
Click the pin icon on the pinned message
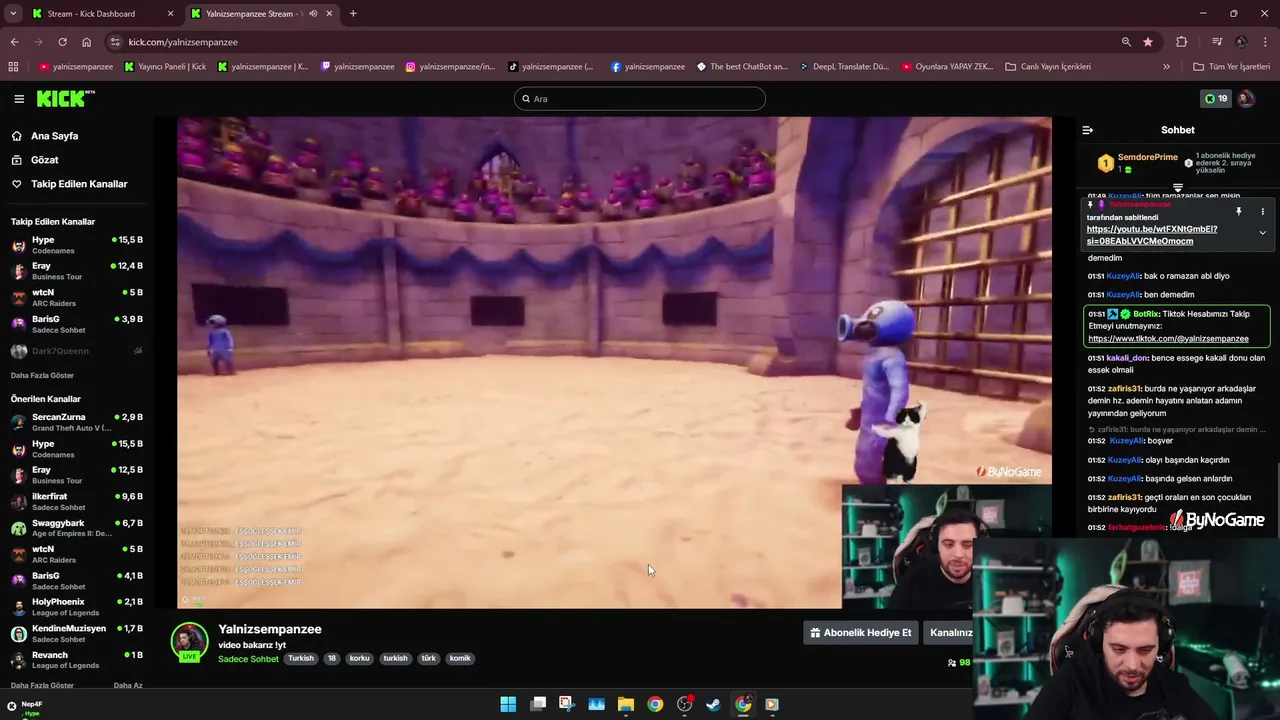point(1238,212)
